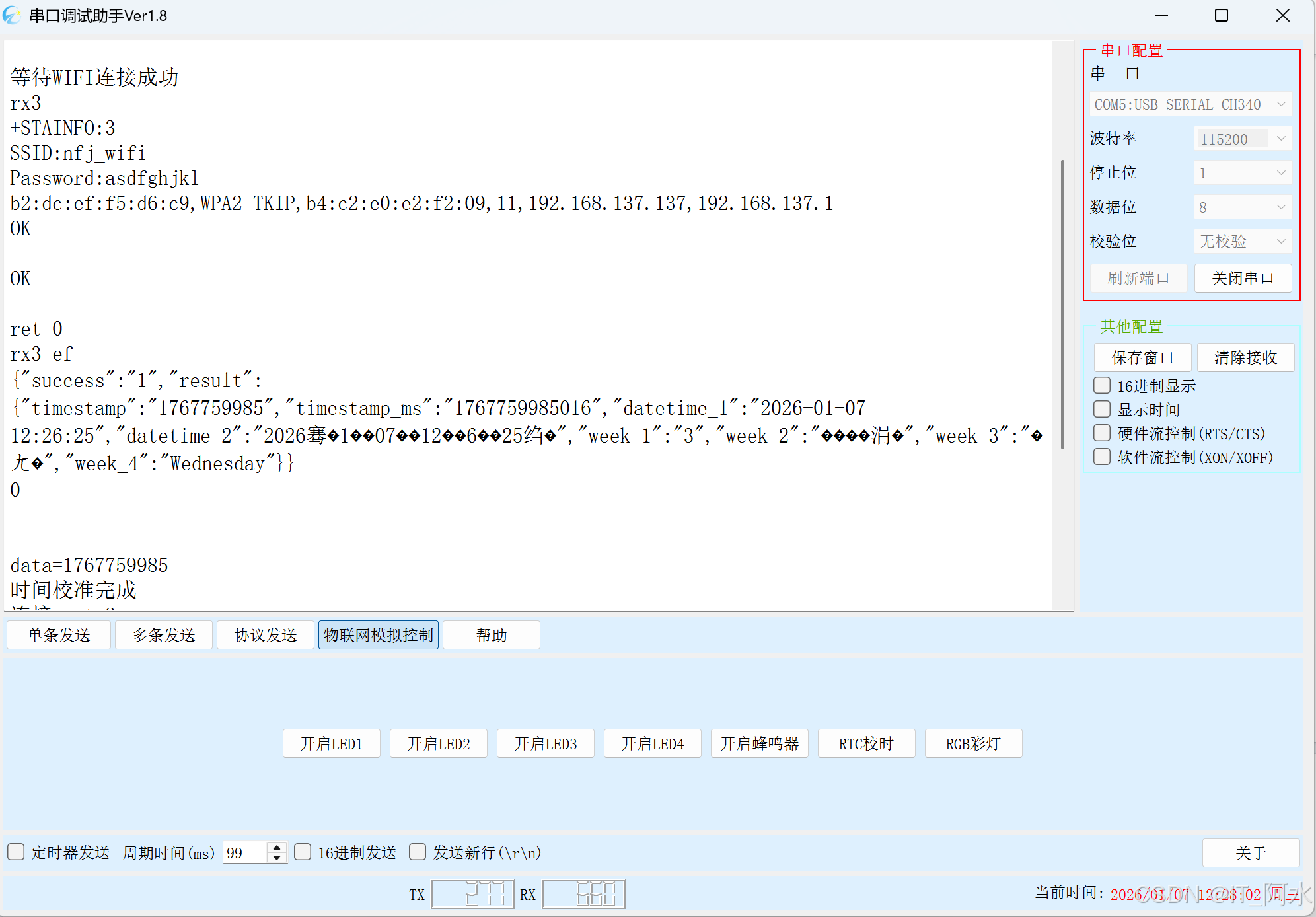Expand the 波特率 baud rate dropdown
The image size is (1316, 917).
point(1242,139)
